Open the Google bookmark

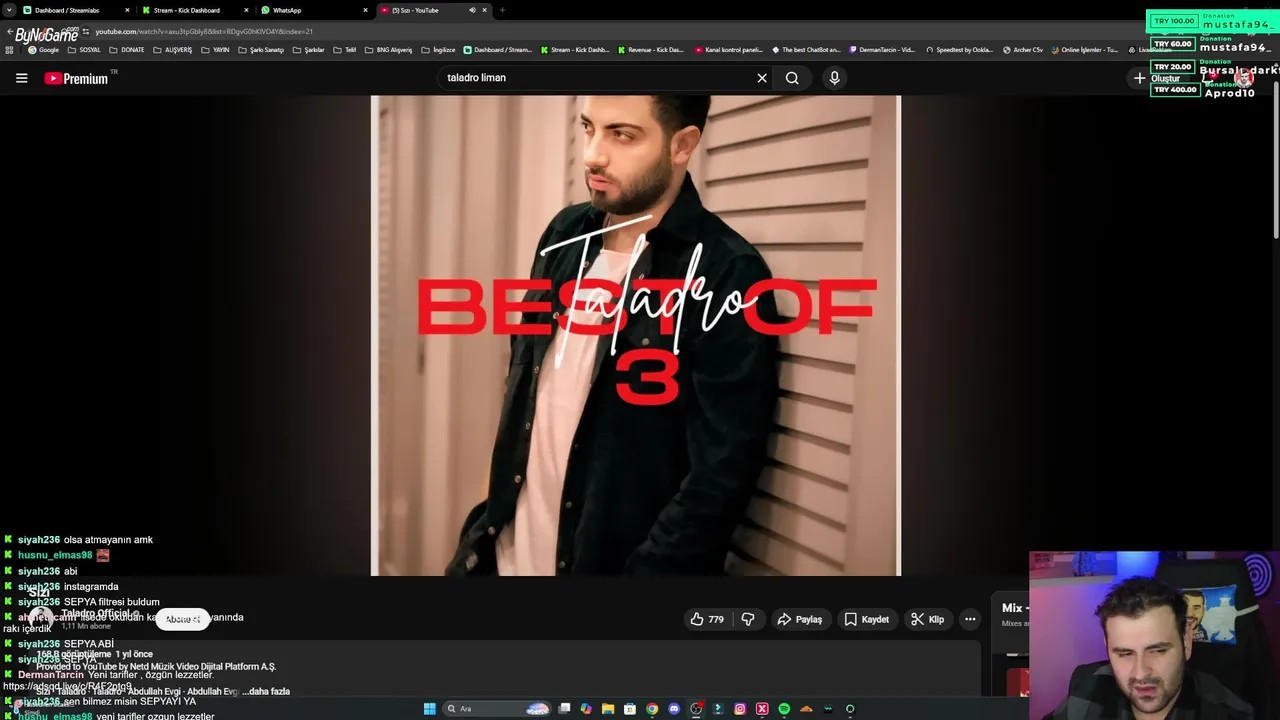(x=43, y=50)
